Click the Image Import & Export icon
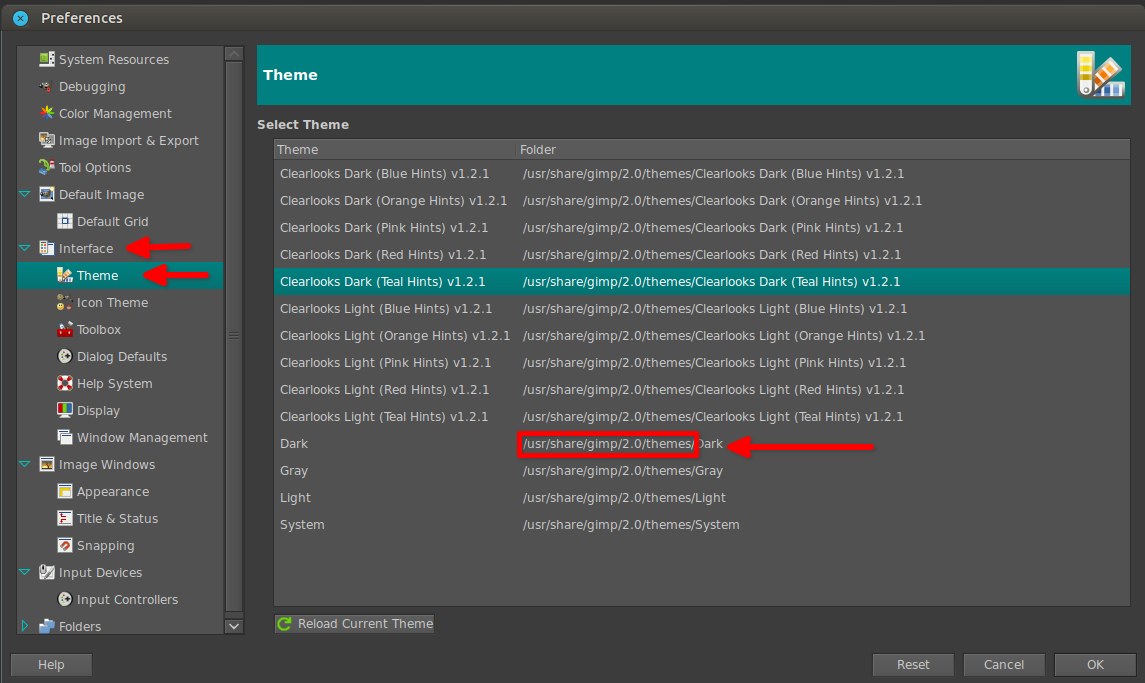The height and width of the screenshot is (683, 1145). pyautogui.click(x=47, y=140)
